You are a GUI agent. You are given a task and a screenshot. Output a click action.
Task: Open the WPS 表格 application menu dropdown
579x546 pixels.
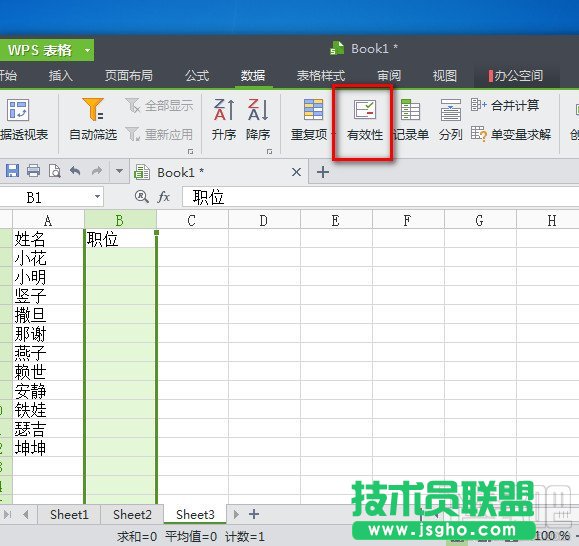(88, 50)
